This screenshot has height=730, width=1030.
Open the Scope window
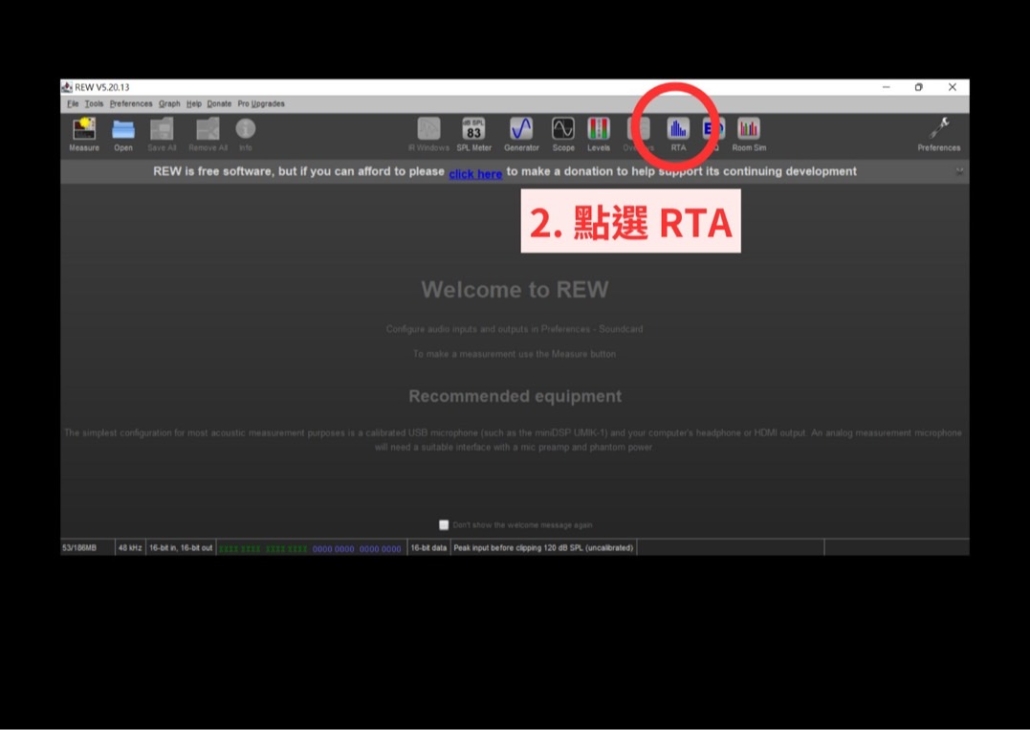coord(563,130)
